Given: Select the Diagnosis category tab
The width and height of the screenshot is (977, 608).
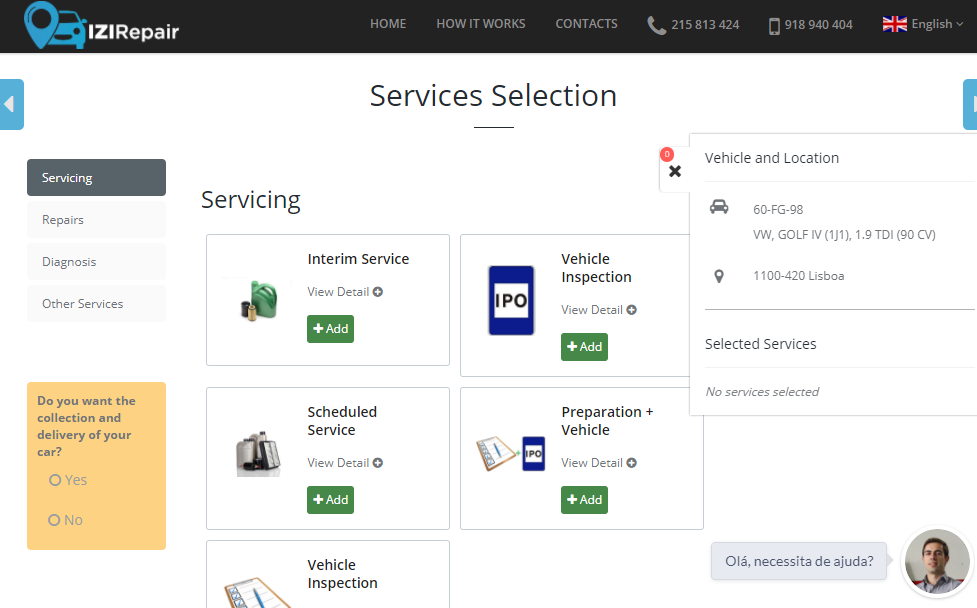Looking at the screenshot, I should pos(97,262).
